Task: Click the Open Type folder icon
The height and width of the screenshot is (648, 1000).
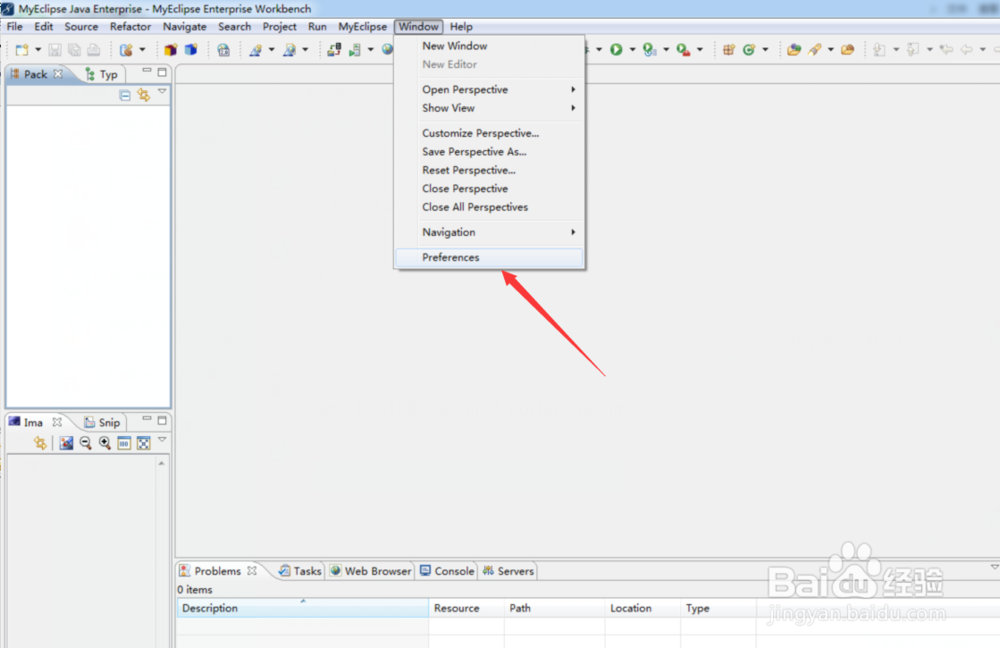Action: point(794,50)
